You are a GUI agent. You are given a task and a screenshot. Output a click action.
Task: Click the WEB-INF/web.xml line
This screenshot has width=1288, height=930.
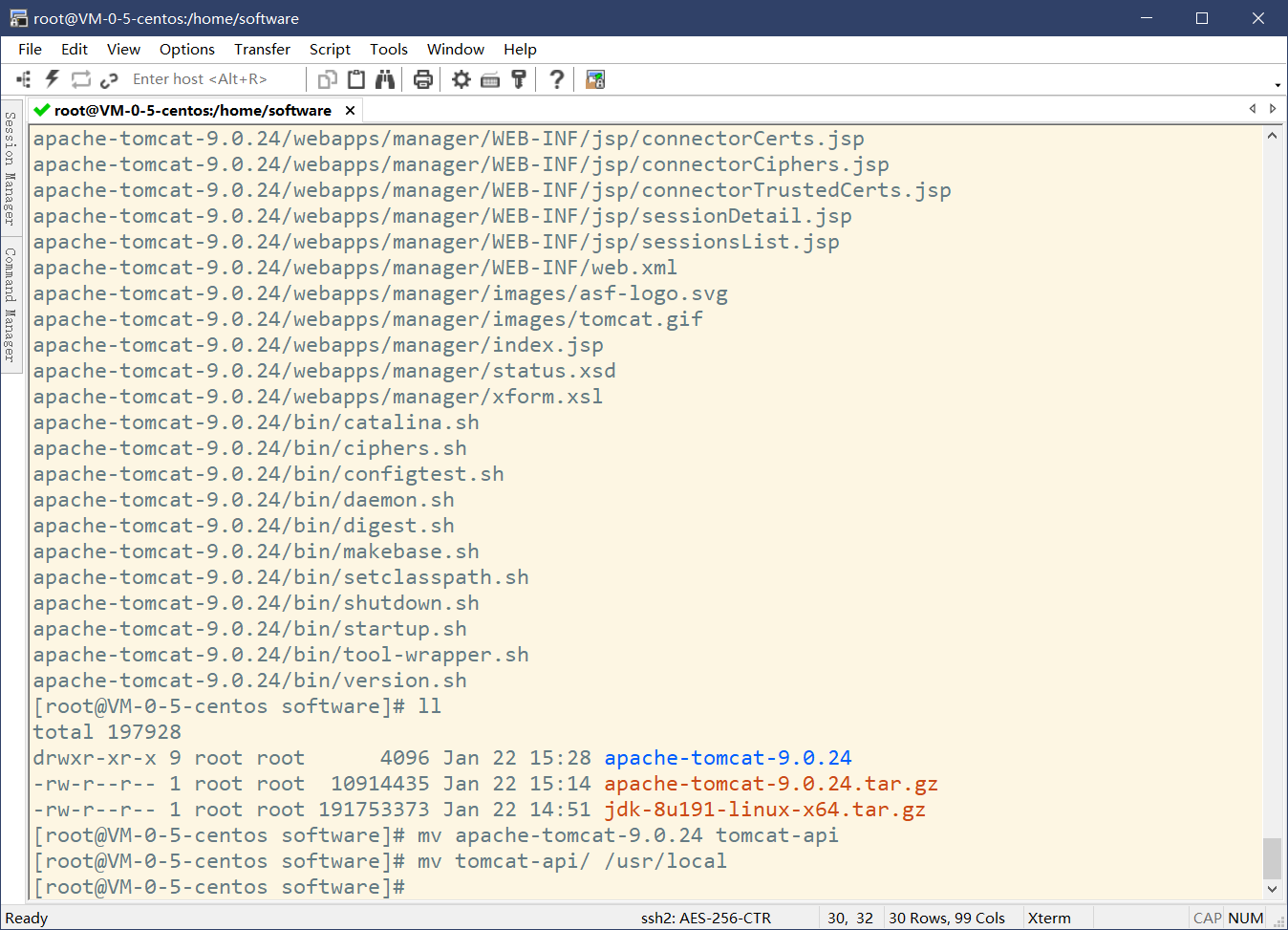coord(355,268)
